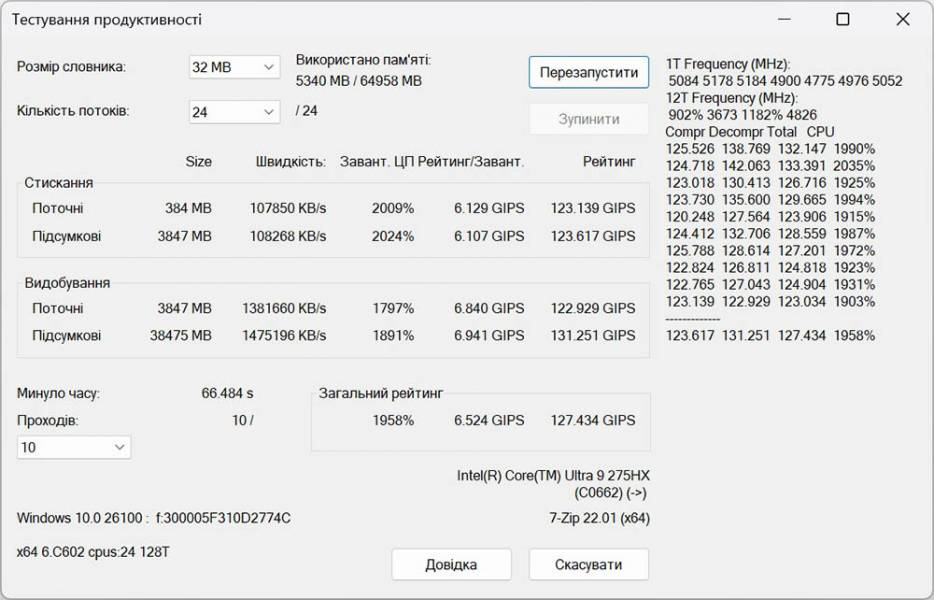Click the Стискання group label
This screenshot has height=600, width=934.
pos(59,183)
